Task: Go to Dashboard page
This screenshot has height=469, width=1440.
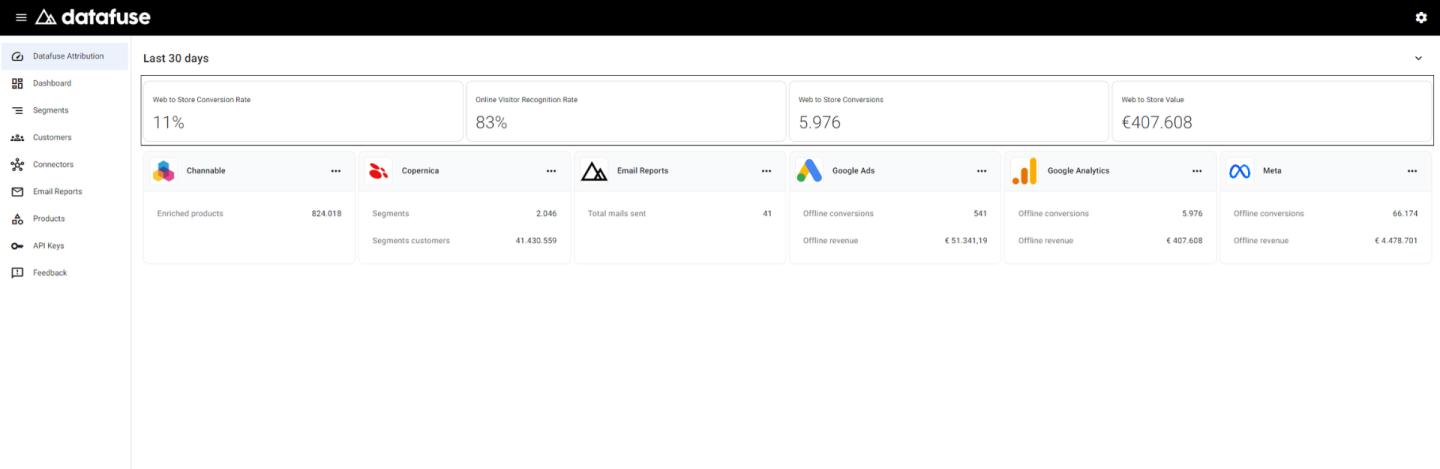Action: click(x=65, y=83)
